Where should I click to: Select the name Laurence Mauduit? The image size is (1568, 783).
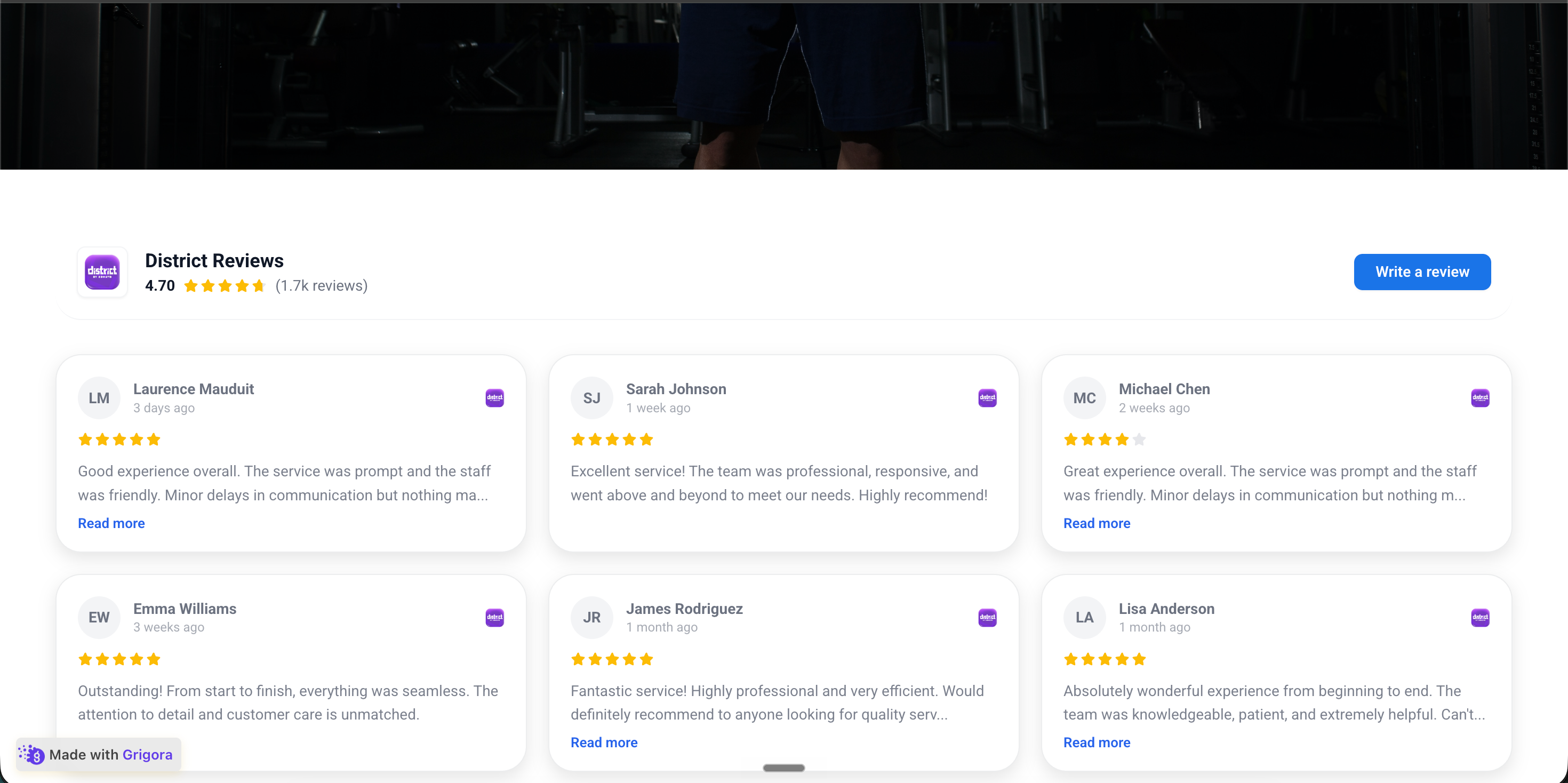coord(194,389)
